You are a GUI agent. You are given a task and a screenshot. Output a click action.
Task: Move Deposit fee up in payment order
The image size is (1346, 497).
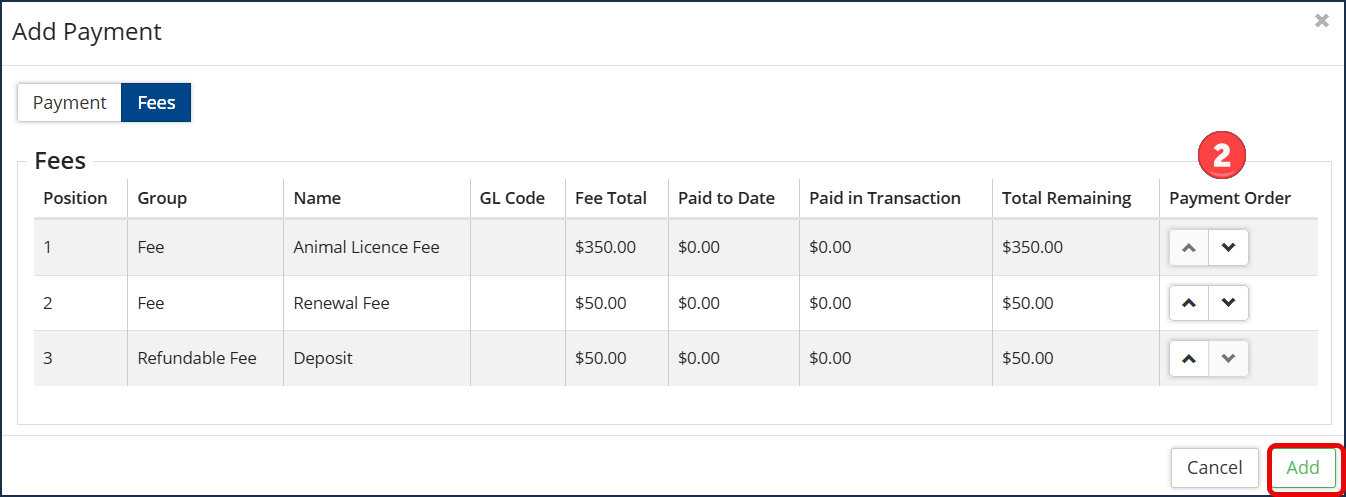tap(1189, 358)
